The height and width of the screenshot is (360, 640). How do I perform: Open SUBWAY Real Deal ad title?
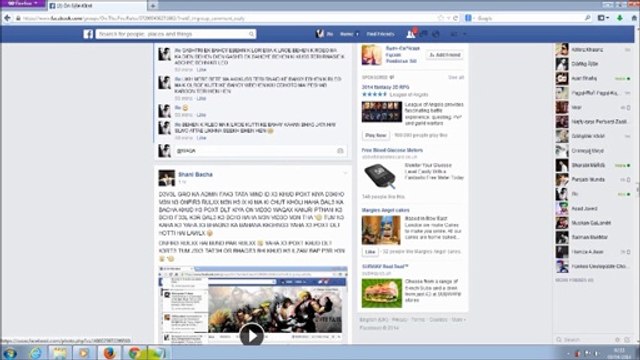point(385,267)
